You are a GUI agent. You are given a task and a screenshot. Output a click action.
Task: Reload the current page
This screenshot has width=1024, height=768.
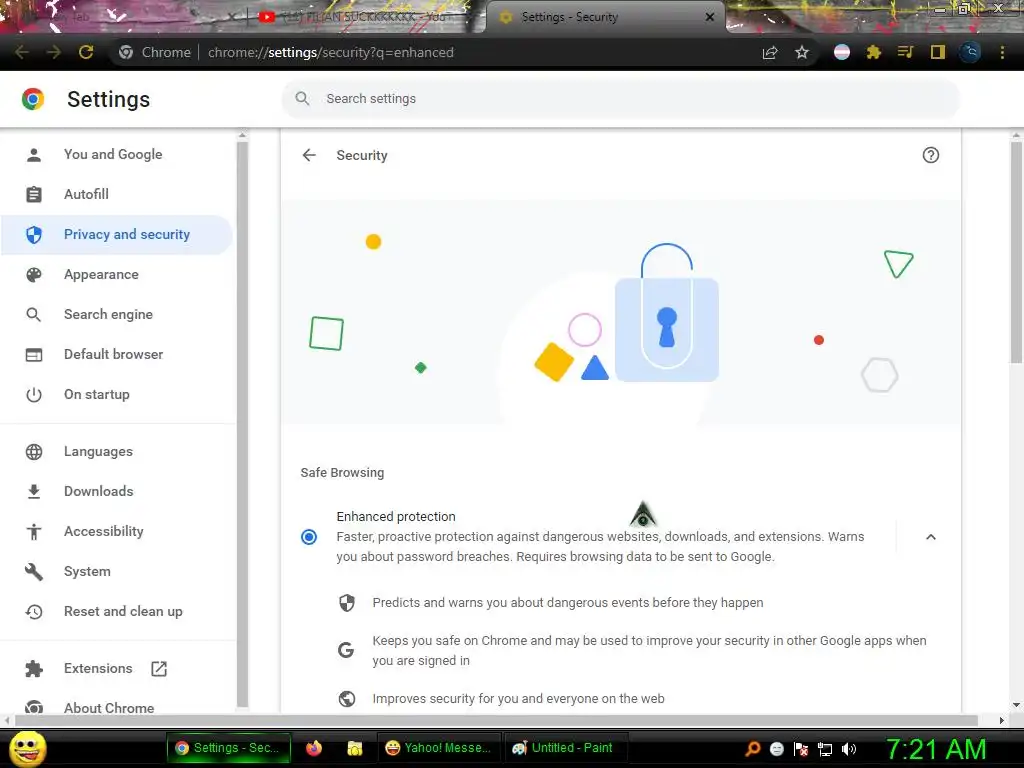coord(86,52)
